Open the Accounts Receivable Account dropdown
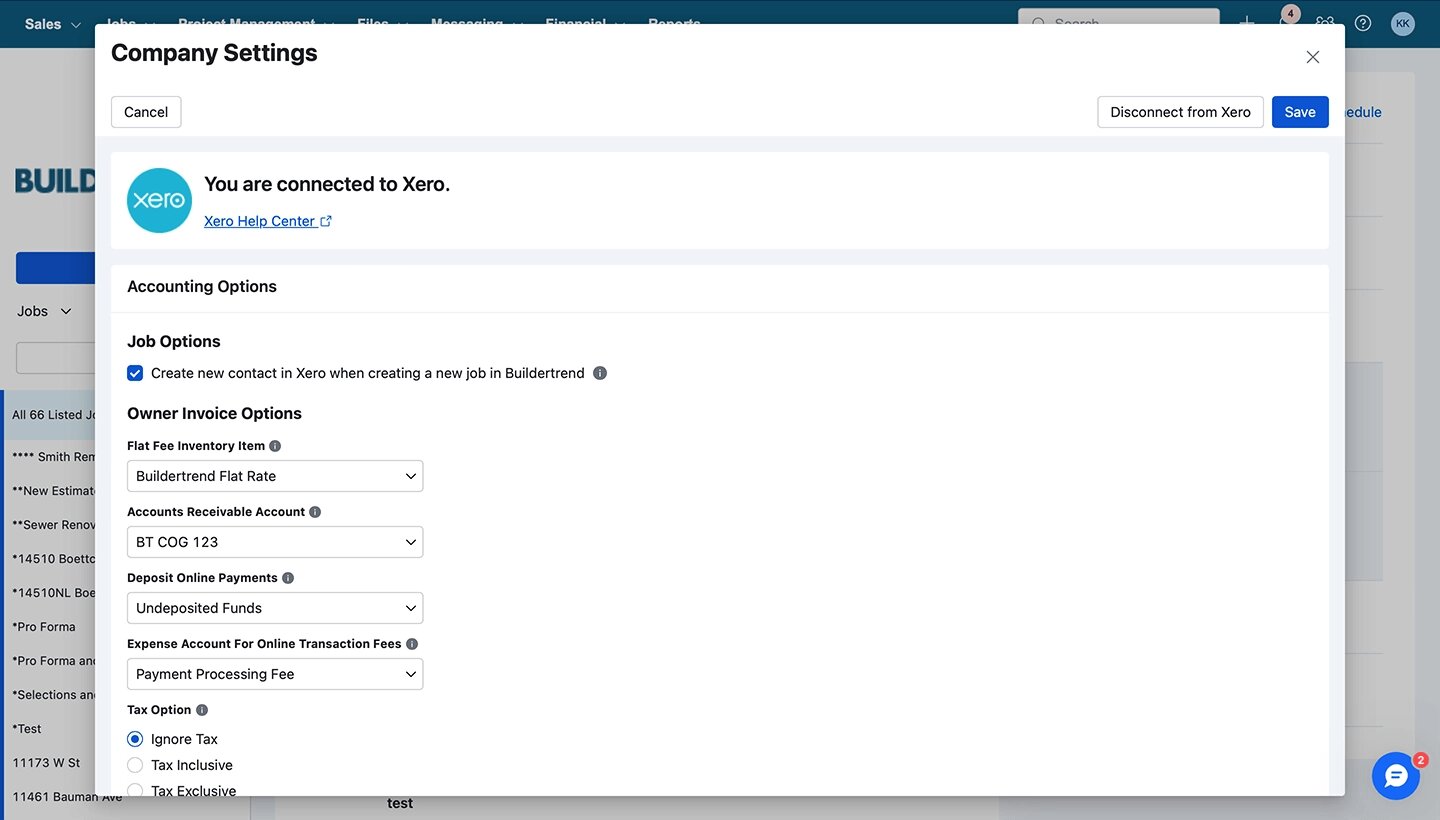The height and width of the screenshot is (820, 1440). pyautogui.click(x=274, y=541)
